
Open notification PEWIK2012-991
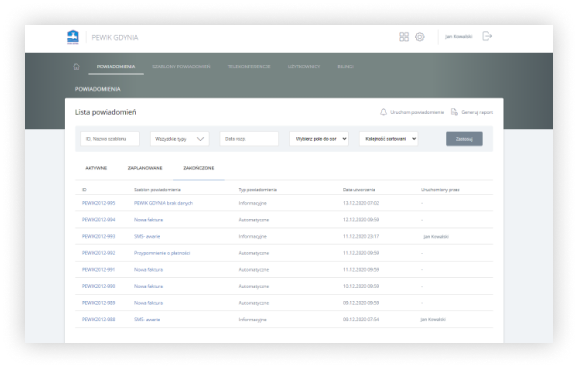point(98,270)
